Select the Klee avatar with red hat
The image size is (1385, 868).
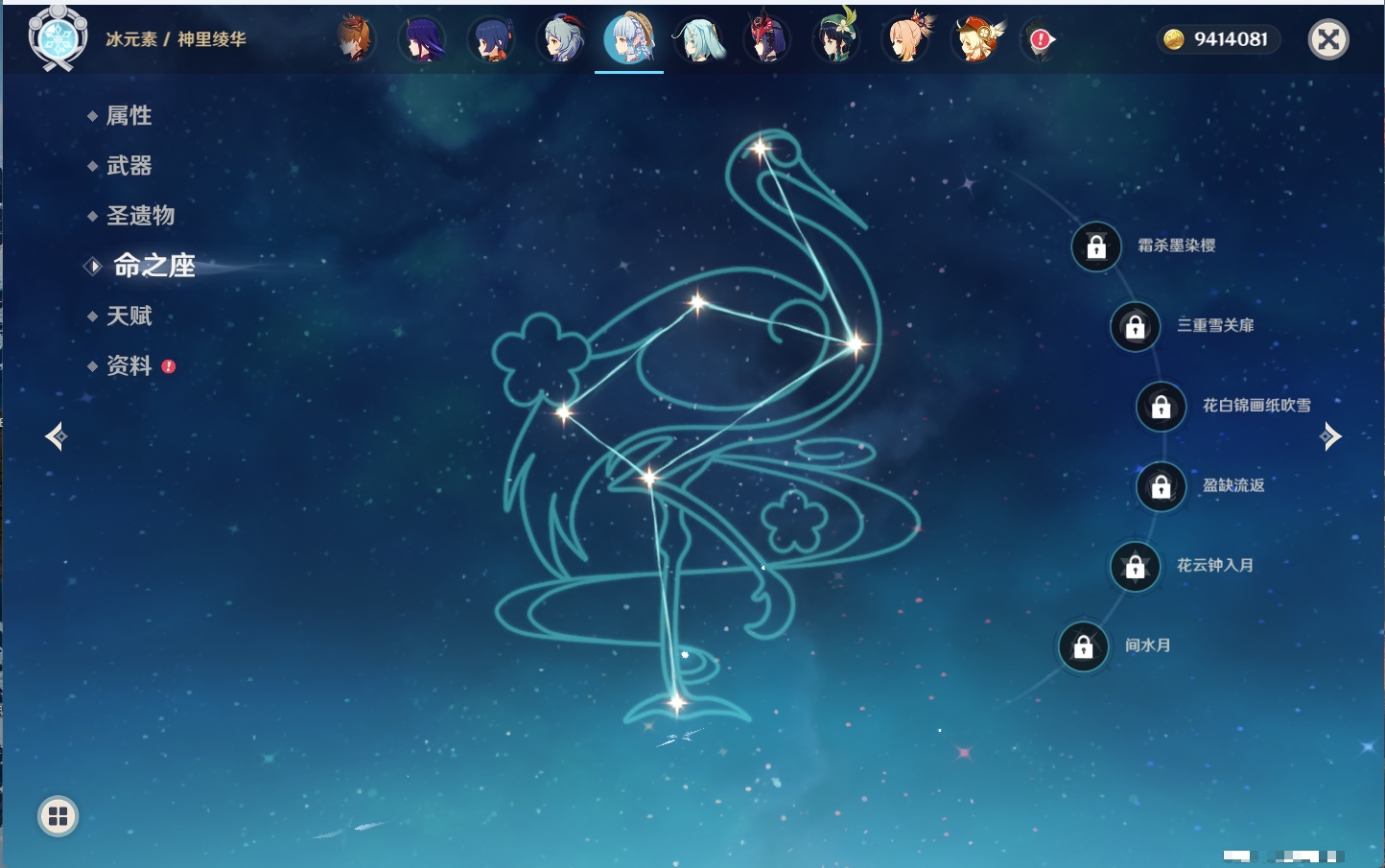[975, 40]
